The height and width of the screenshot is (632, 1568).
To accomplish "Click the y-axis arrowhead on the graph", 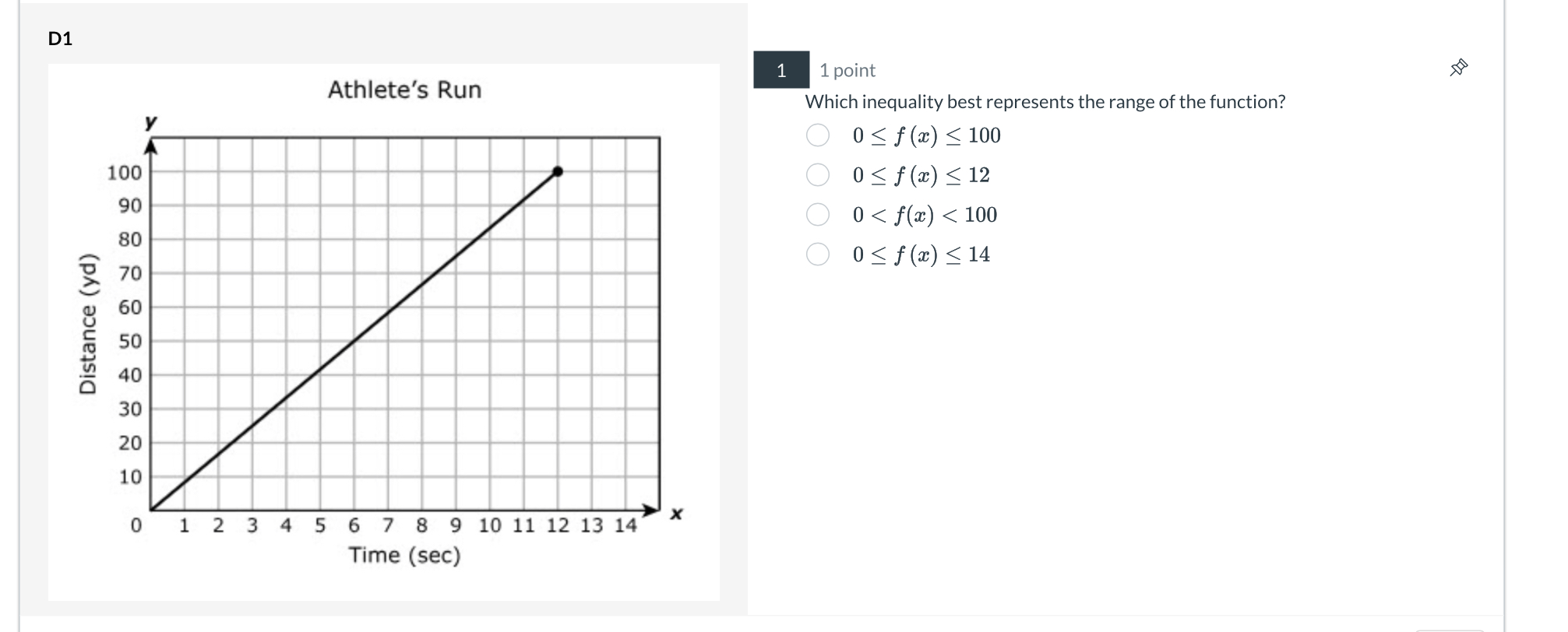I will click(150, 146).
